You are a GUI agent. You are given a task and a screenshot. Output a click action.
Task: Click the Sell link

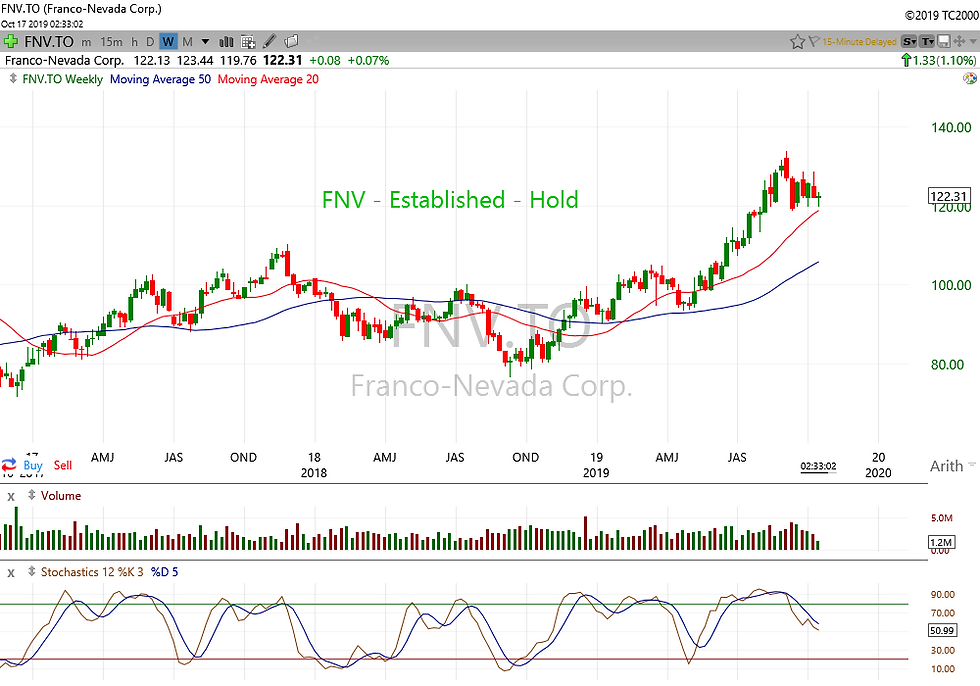tap(62, 465)
